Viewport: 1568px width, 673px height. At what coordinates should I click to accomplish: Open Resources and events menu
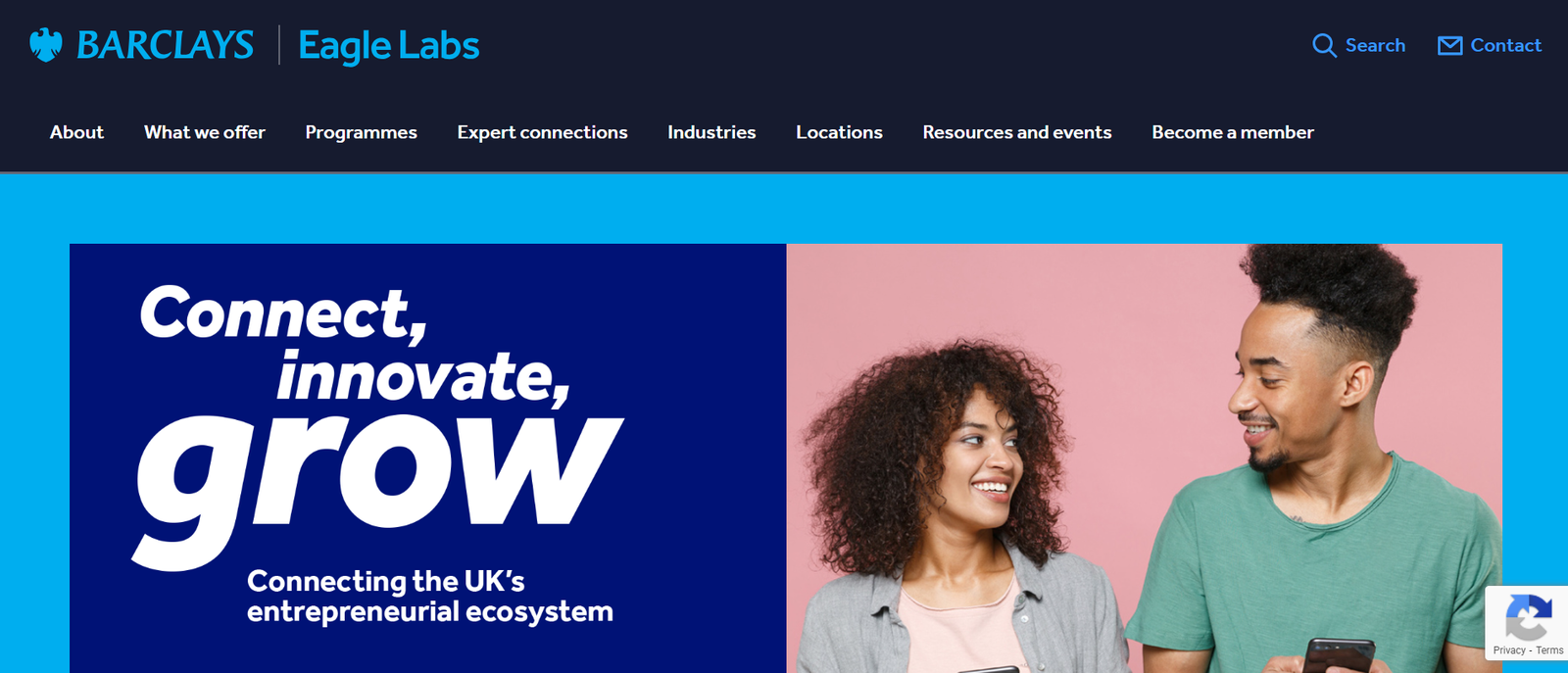point(1017,132)
